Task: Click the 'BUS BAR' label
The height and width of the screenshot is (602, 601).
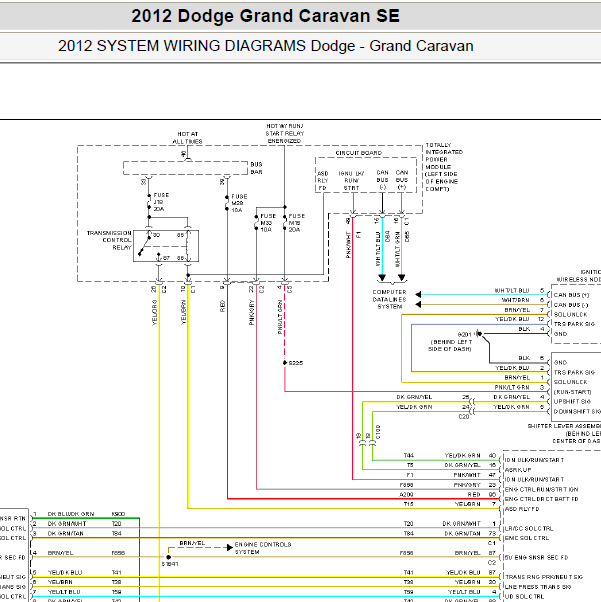Action: 256,168
